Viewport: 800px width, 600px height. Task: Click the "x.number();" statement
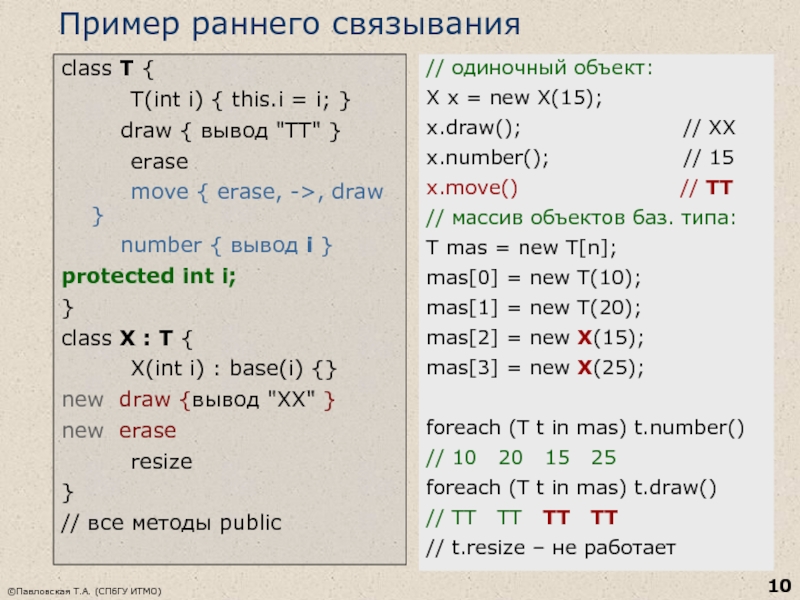487,158
